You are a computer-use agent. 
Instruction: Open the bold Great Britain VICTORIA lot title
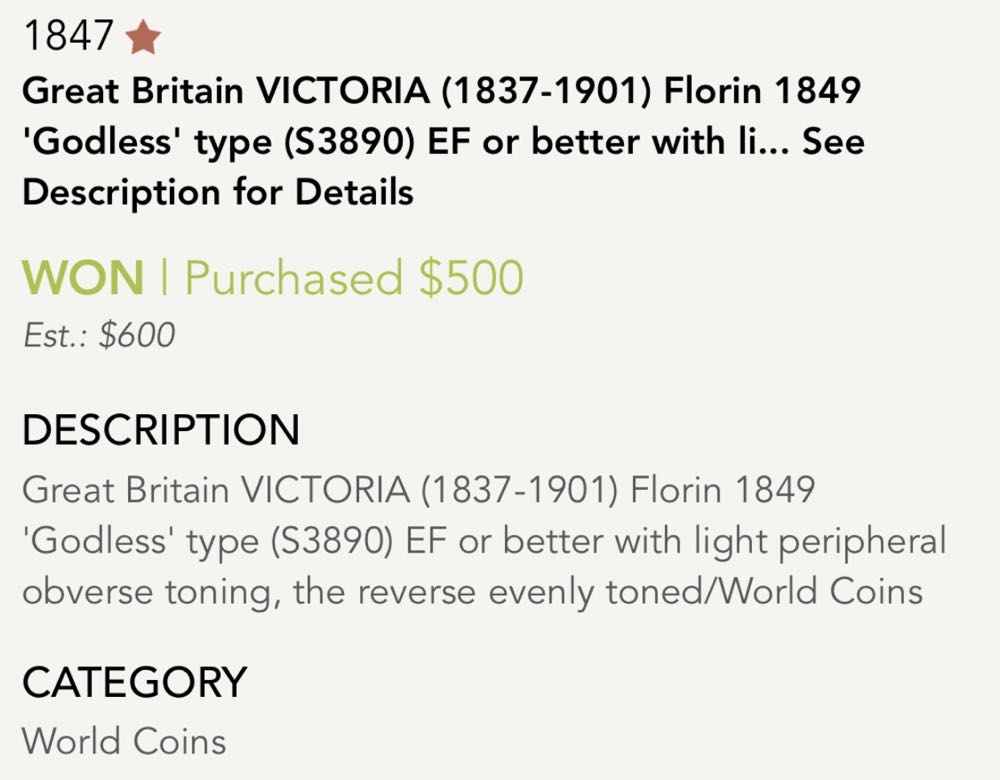tap(440, 92)
